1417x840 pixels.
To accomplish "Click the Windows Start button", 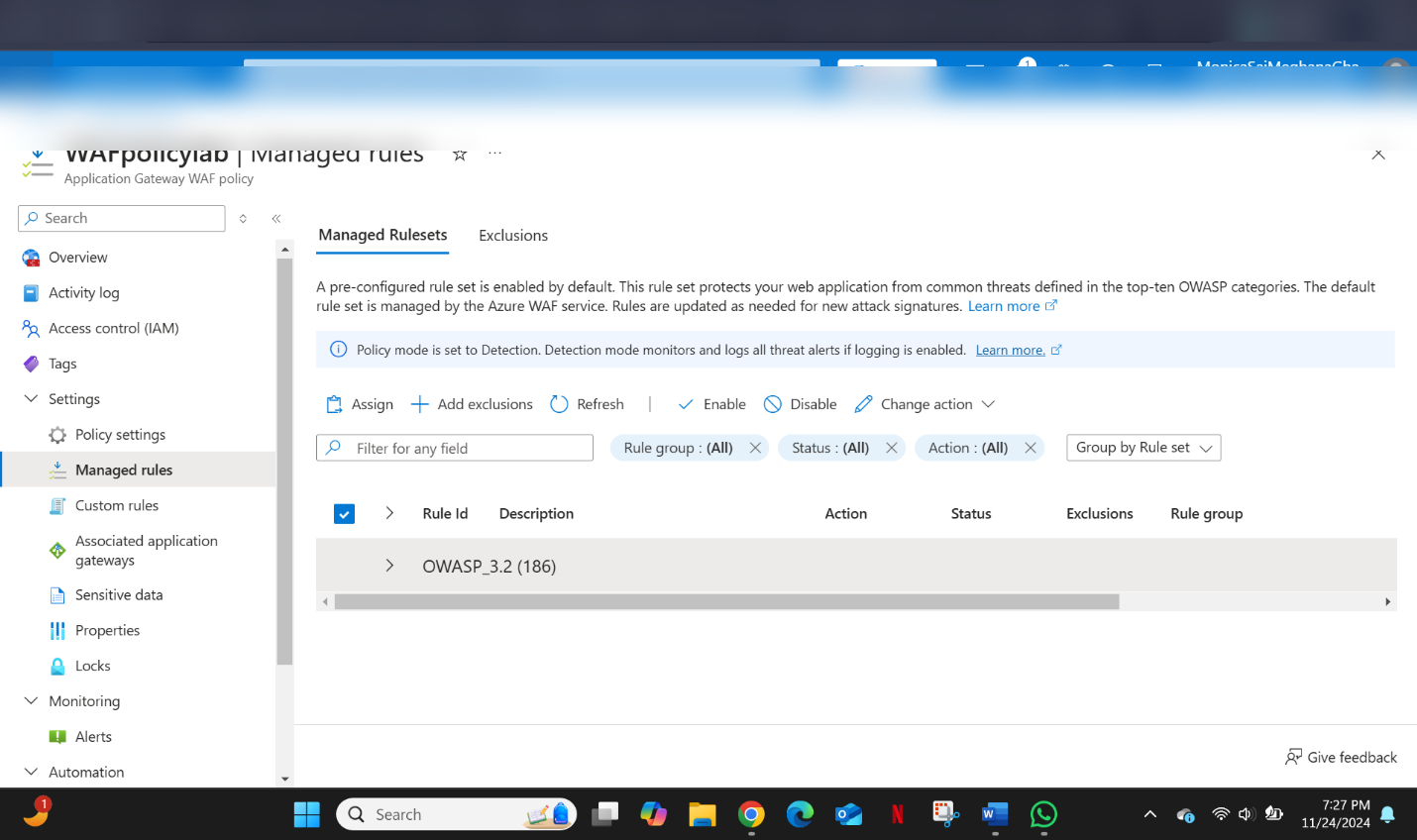I will [x=307, y=814].
